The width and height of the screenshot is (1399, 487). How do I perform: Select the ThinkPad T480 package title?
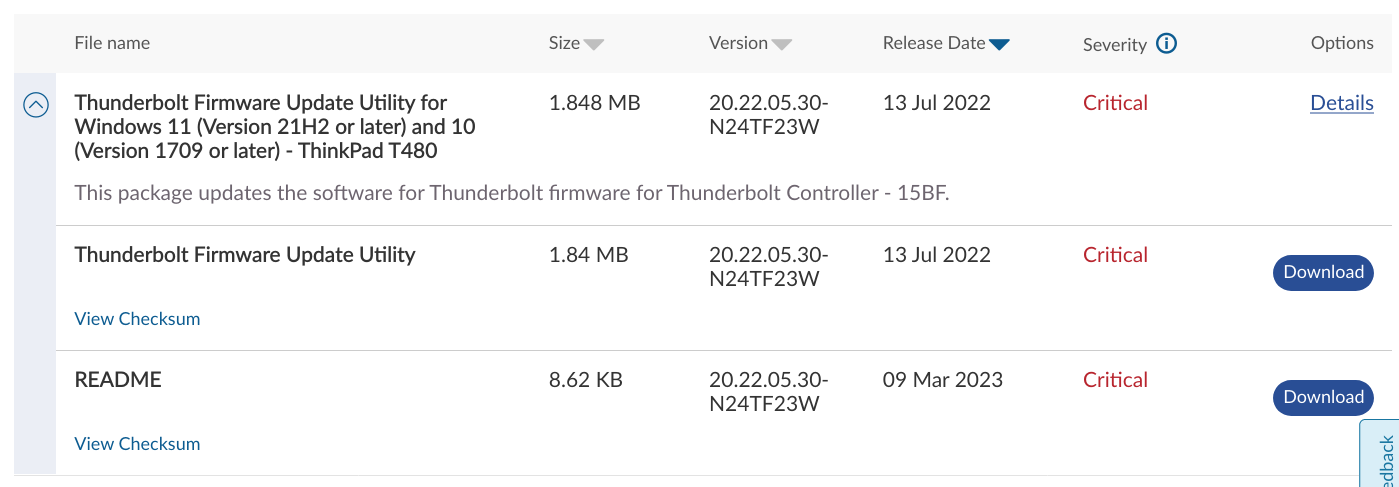(261, 127)
